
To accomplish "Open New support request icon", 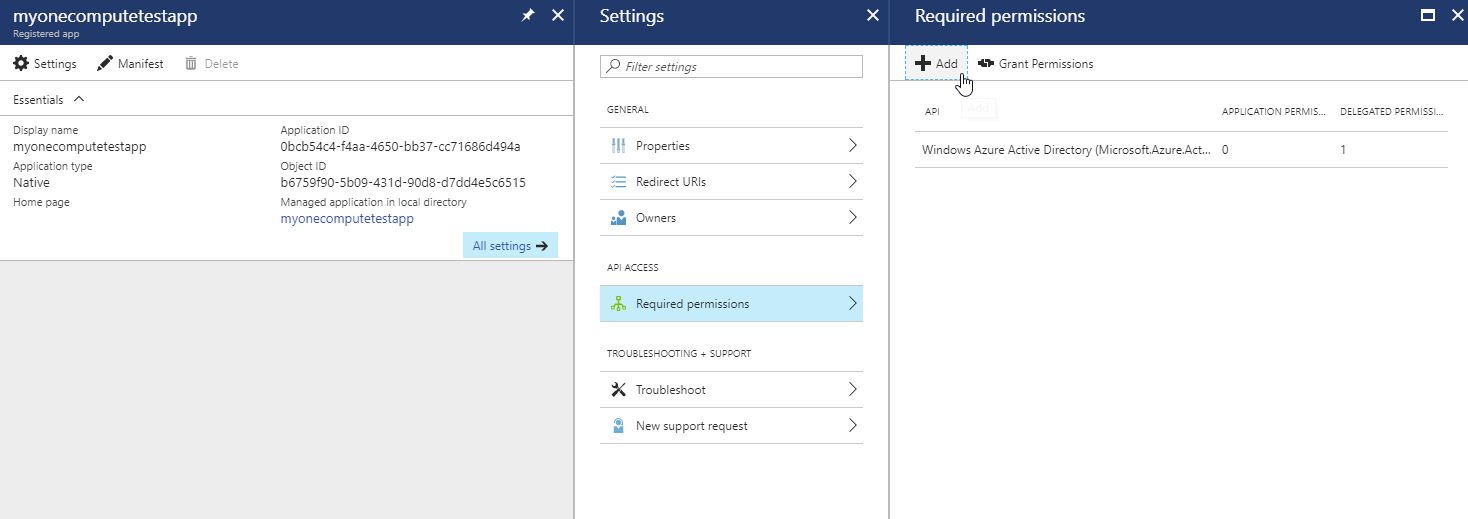I will pos(618,426).
